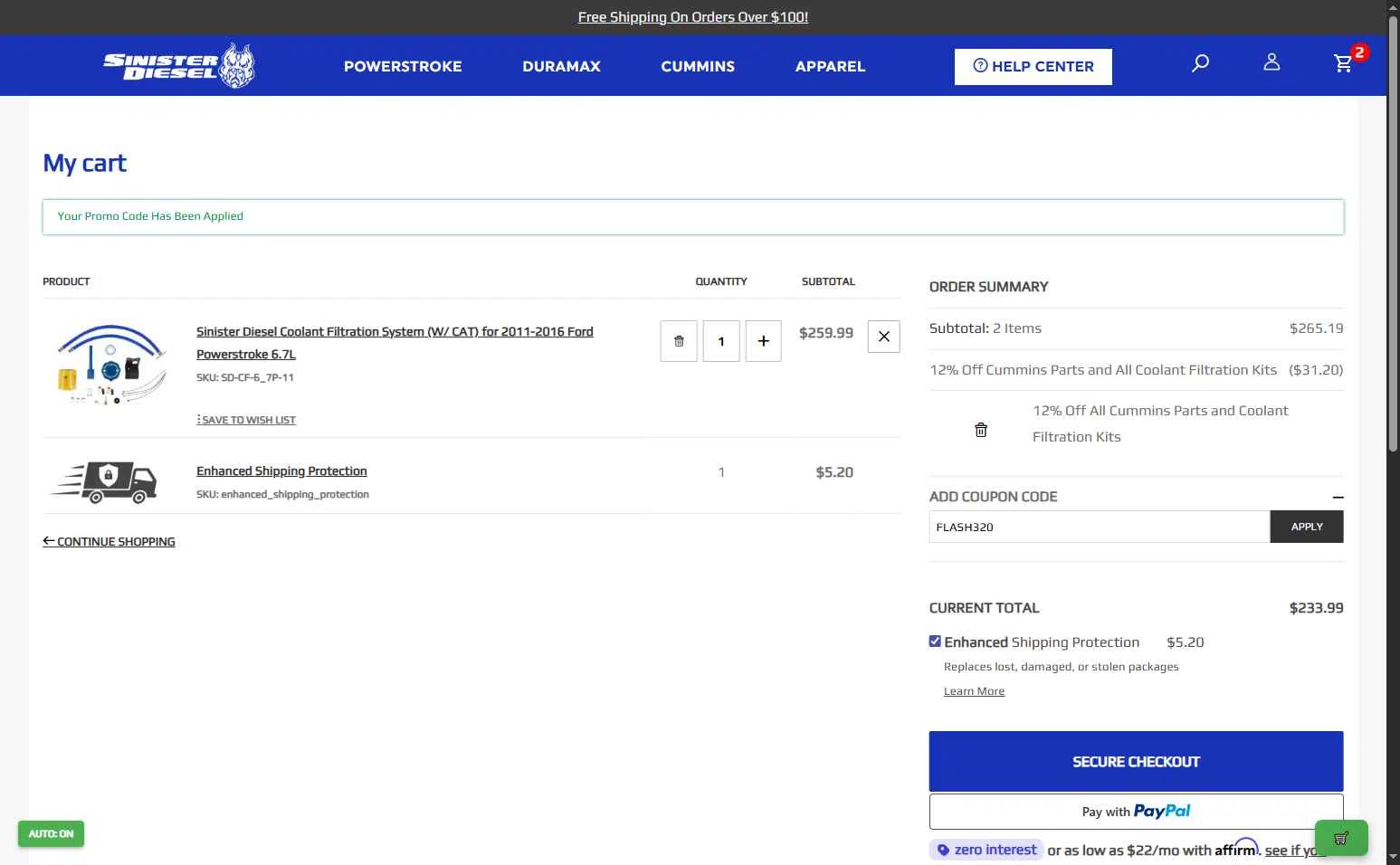This screenshot has height=865, width=1400.
Task: Uncheck Enhanced Shipping Protection checkbox
Action: click(x=935, y=641)
